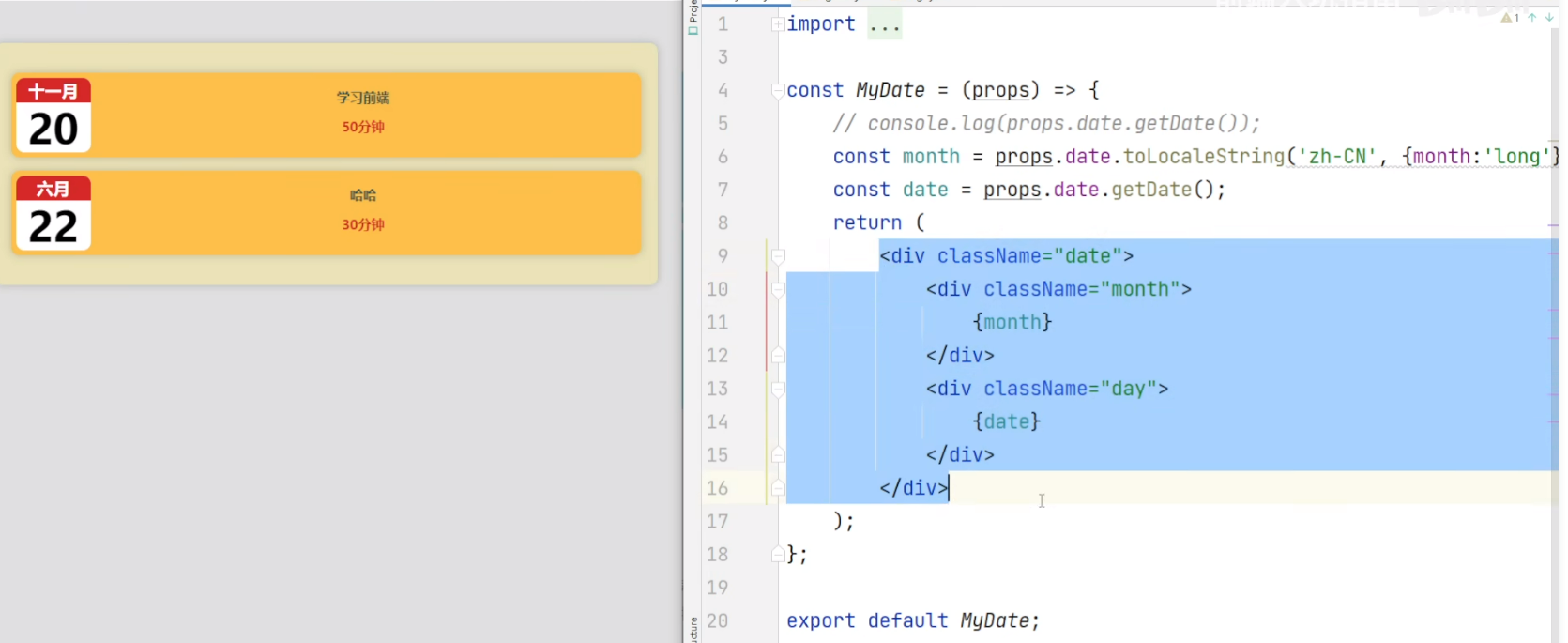The height and width of the screenshot is (643, 1568).
Task: Click 'props' parameter on line 4
Action: coord(1000,90)
